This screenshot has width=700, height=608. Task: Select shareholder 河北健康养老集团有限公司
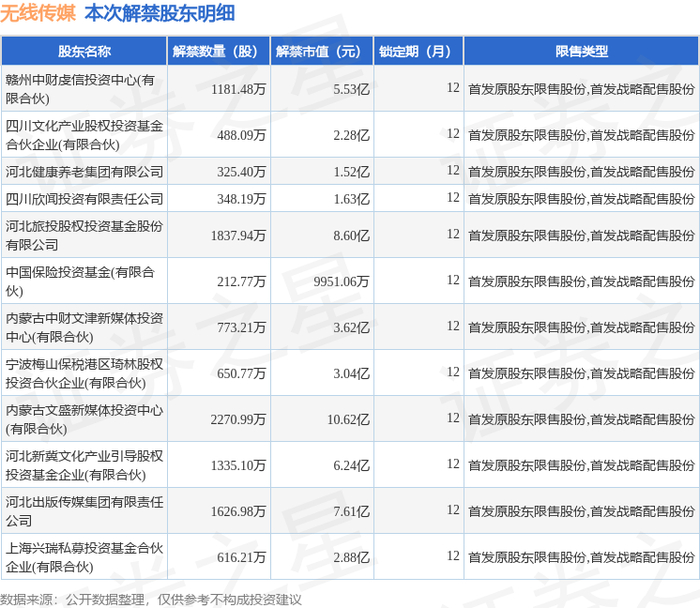point(84,172)
